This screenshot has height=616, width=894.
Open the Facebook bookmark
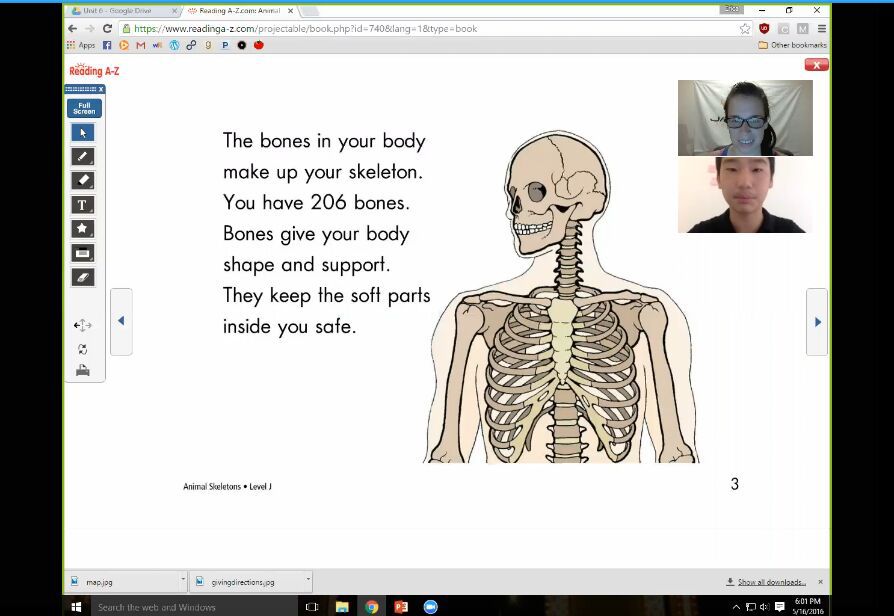(x=107, y=45)
